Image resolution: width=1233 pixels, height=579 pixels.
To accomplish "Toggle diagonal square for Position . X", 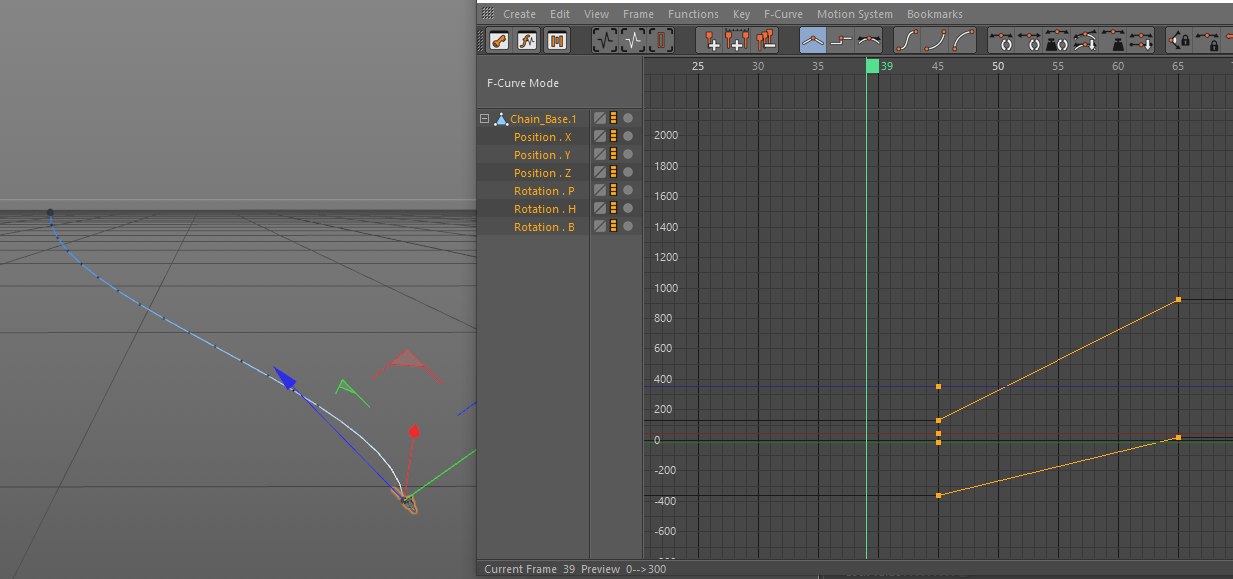I will [600, 137].
